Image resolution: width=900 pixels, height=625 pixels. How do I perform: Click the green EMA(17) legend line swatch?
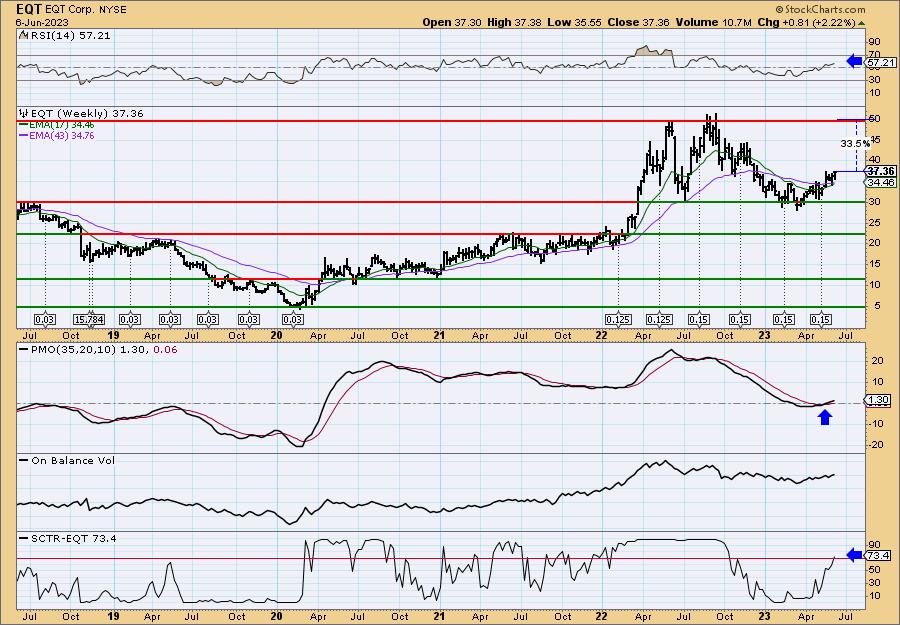pyautogui.click(x=24, y=125)
